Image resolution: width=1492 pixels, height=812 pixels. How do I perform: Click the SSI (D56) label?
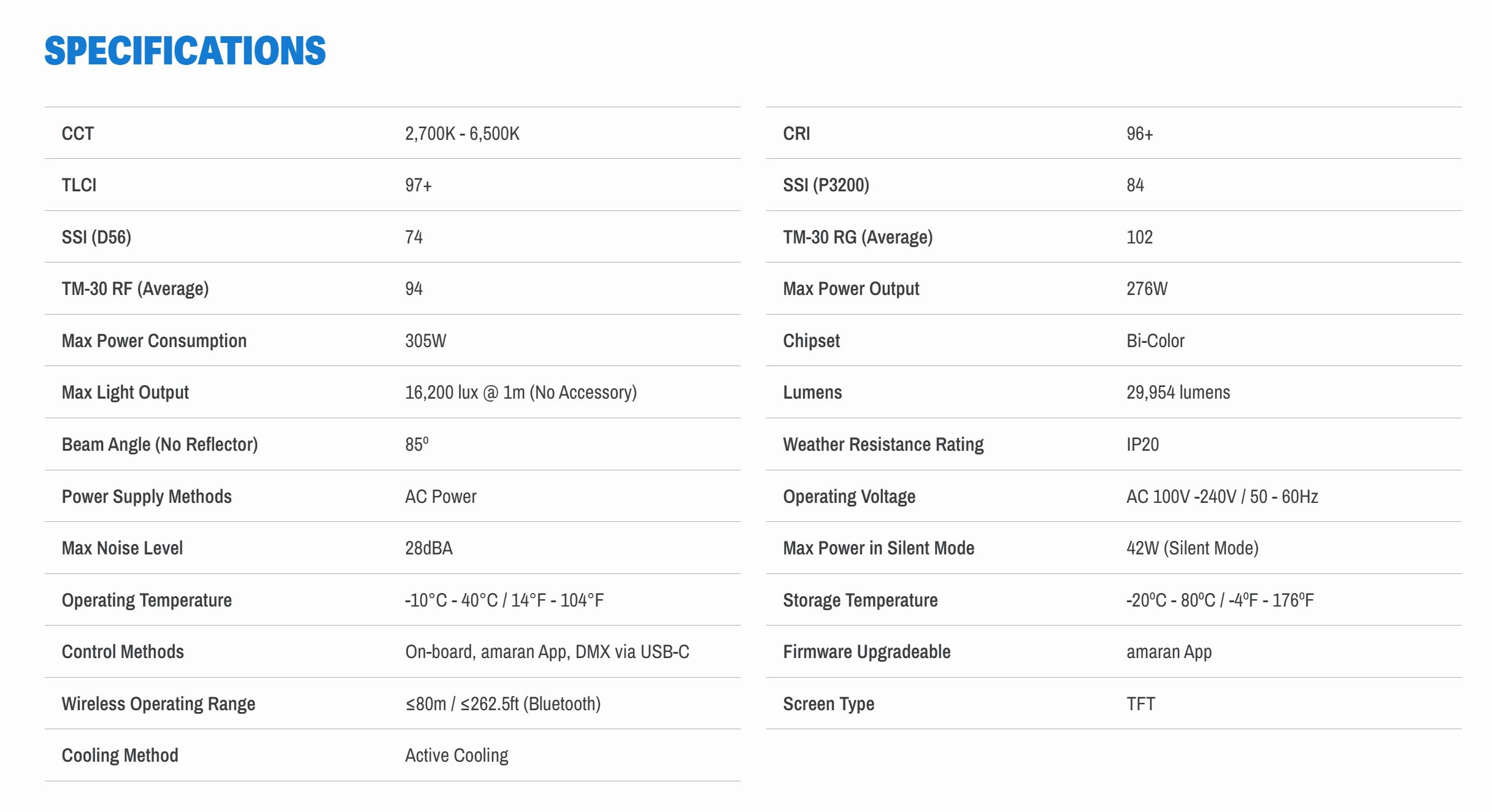[96, 237]
